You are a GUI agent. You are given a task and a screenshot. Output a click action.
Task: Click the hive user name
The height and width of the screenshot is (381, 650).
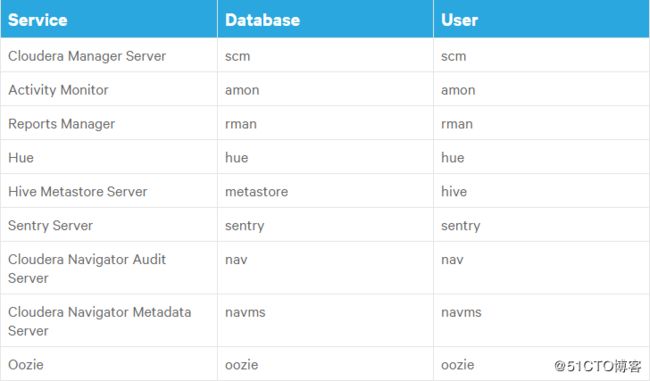coord(454,192)
